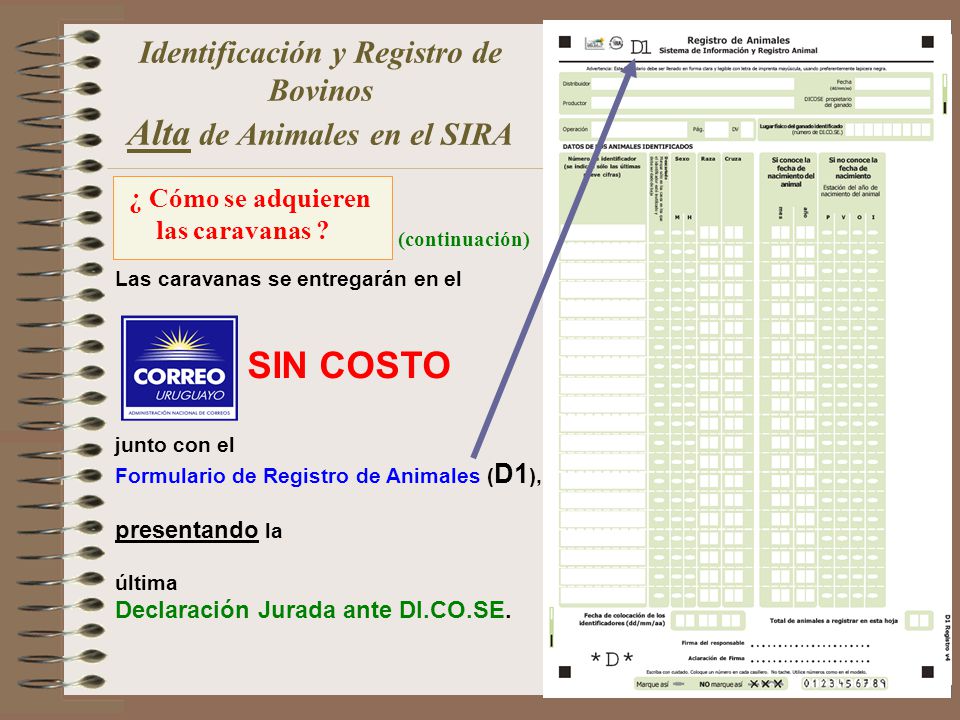Click 'Declaración Jurada ante DI.CO.SE.' text

(x=313, y=610)
